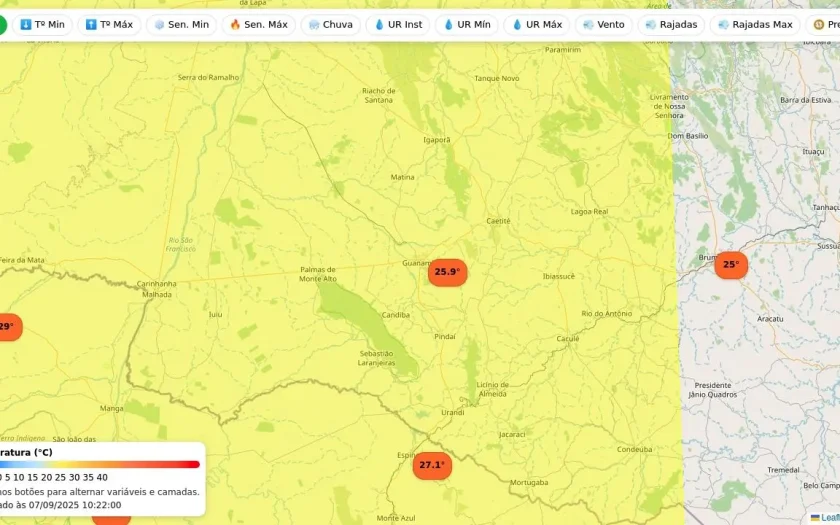
Task: Show UR Inst humidity layer
Action: tap(398, 25)
